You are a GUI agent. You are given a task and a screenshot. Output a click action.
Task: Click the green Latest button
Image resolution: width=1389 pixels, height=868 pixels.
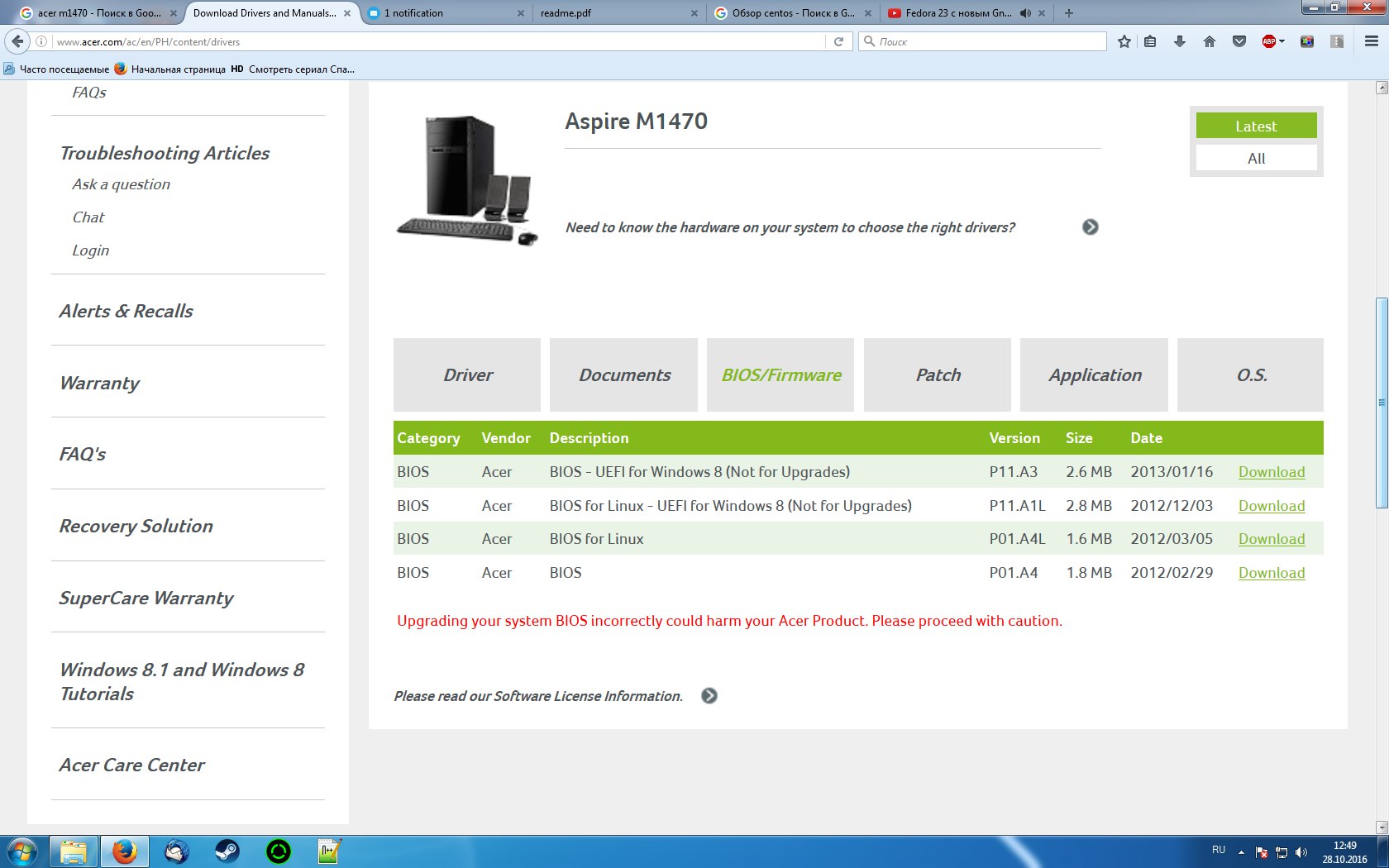click(1257, 126)
